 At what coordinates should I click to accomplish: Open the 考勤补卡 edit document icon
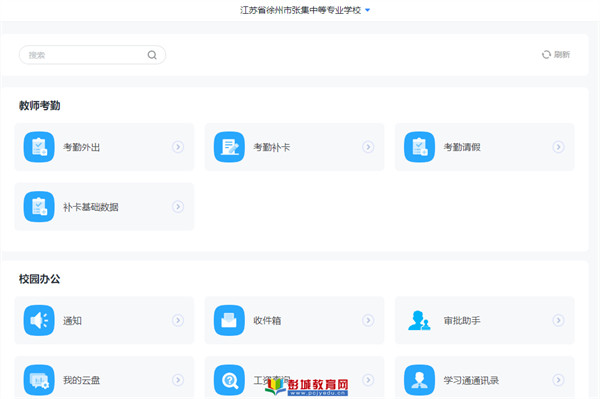[x=229, y=147]
